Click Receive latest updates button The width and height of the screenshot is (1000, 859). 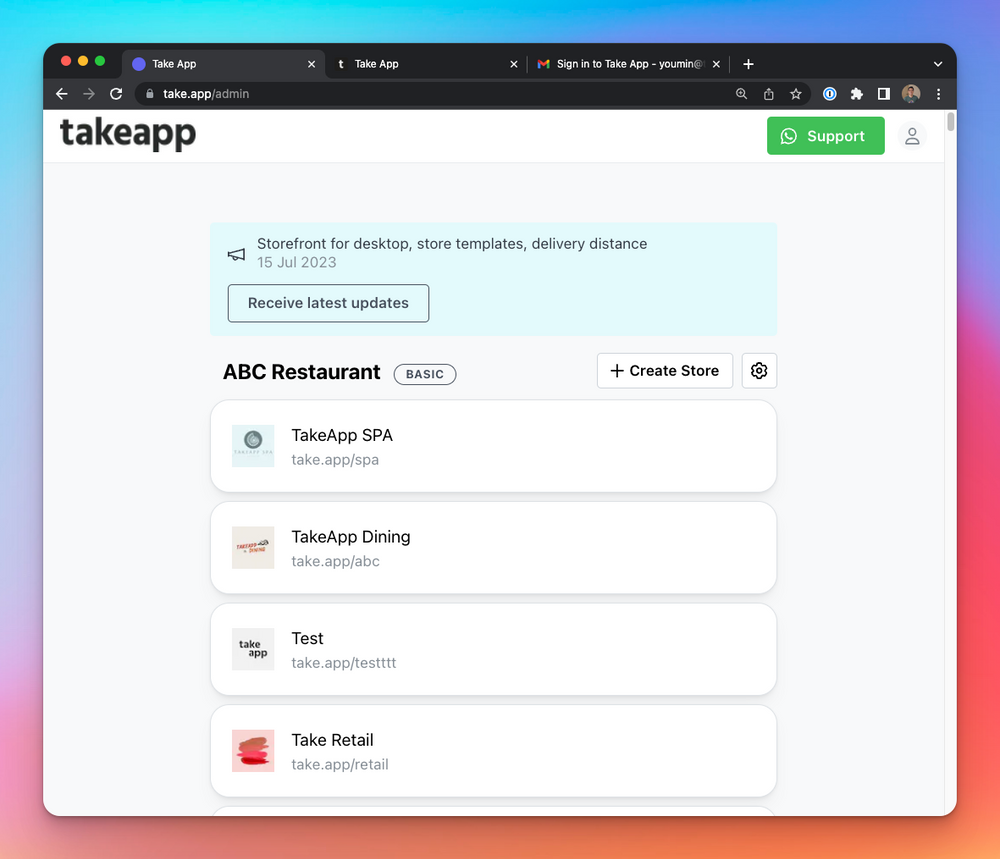(328, 303)
